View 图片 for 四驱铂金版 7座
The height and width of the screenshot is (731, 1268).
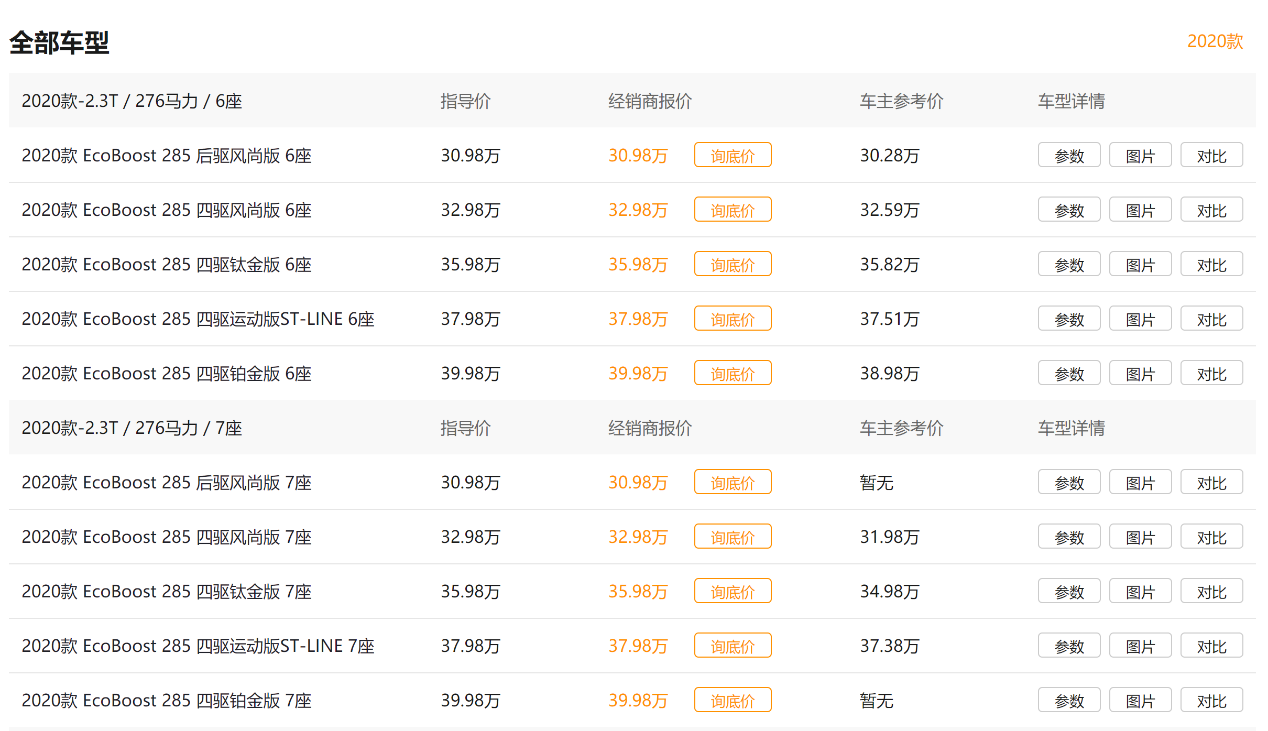pyautogui.click(x=1140, y=700)
